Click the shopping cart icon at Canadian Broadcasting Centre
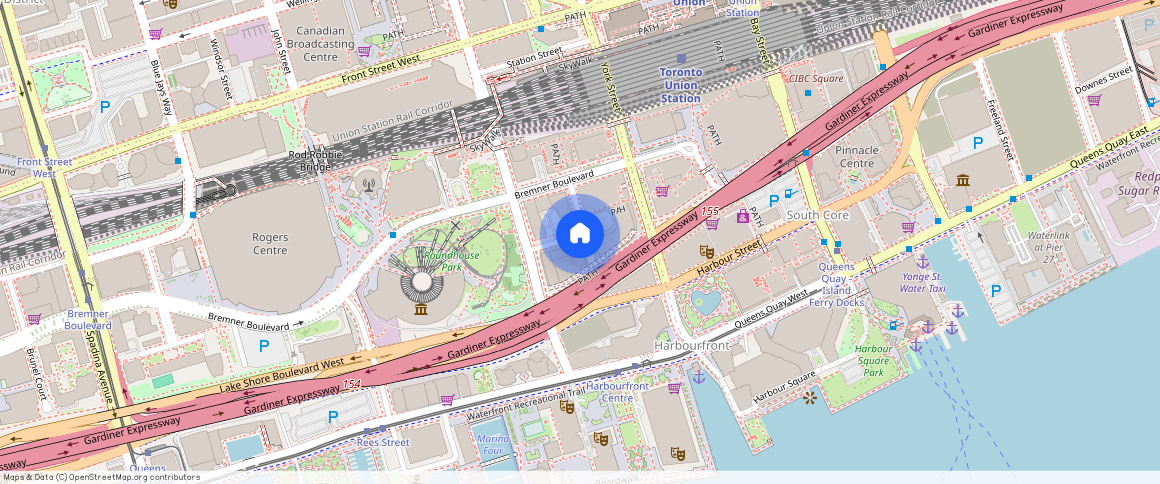 [x=364, y=50]
